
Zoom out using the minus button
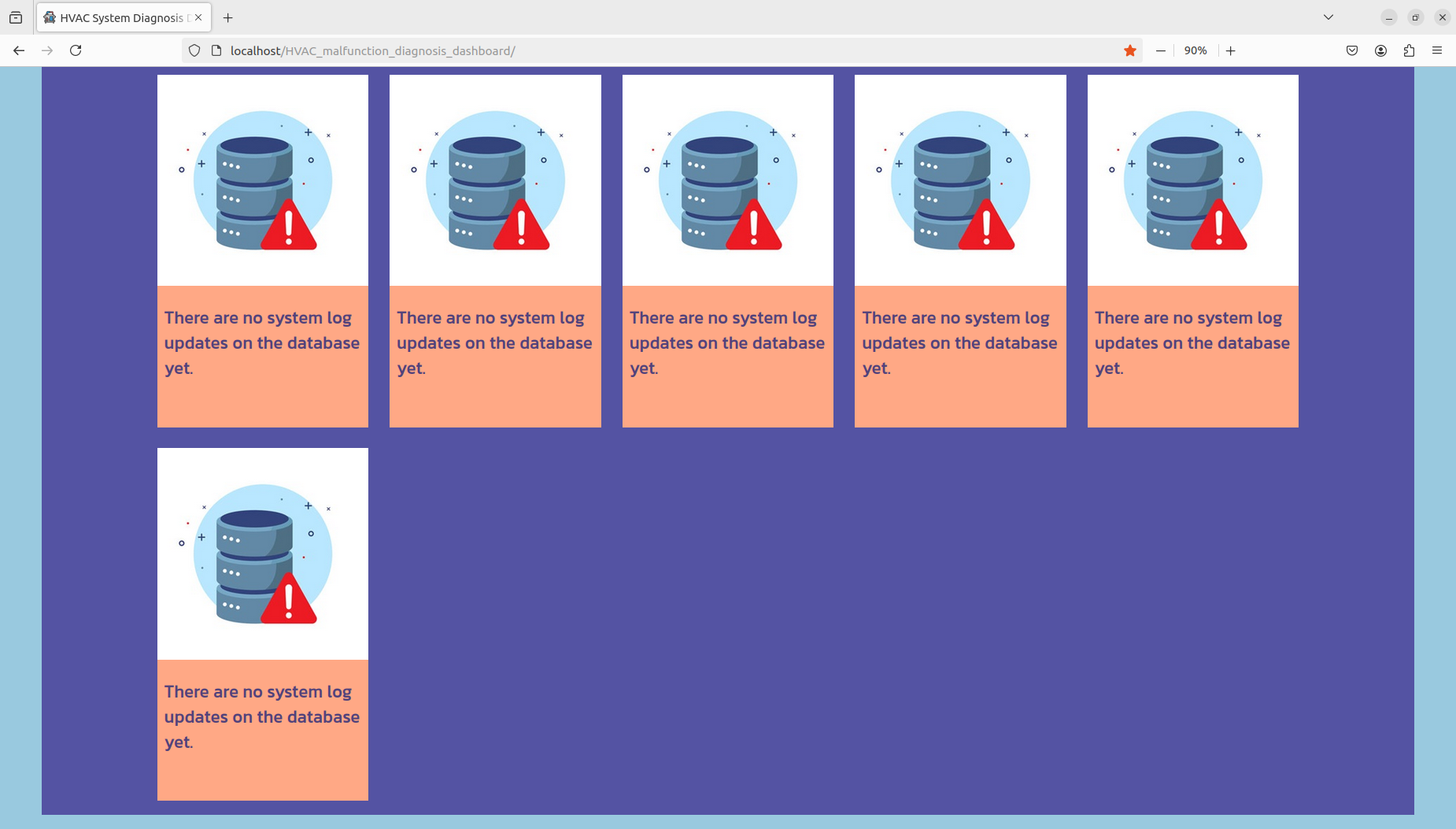[1160, 50]
